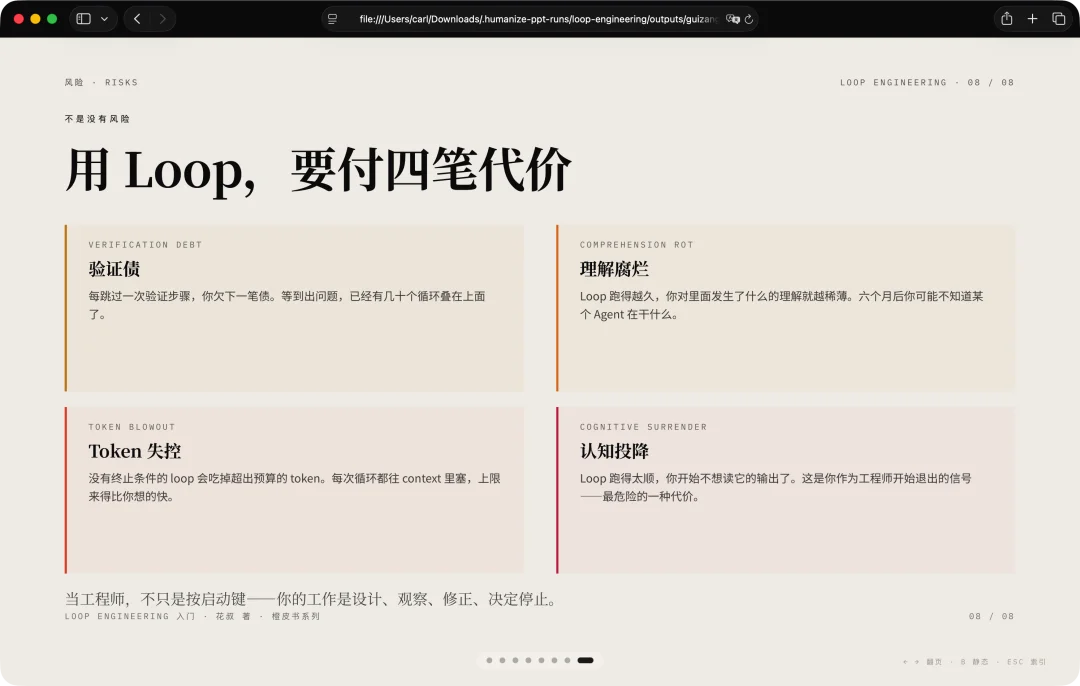The image size is (1080, 686).
Task: Close the window with the red button
Action: click(19, 19)
